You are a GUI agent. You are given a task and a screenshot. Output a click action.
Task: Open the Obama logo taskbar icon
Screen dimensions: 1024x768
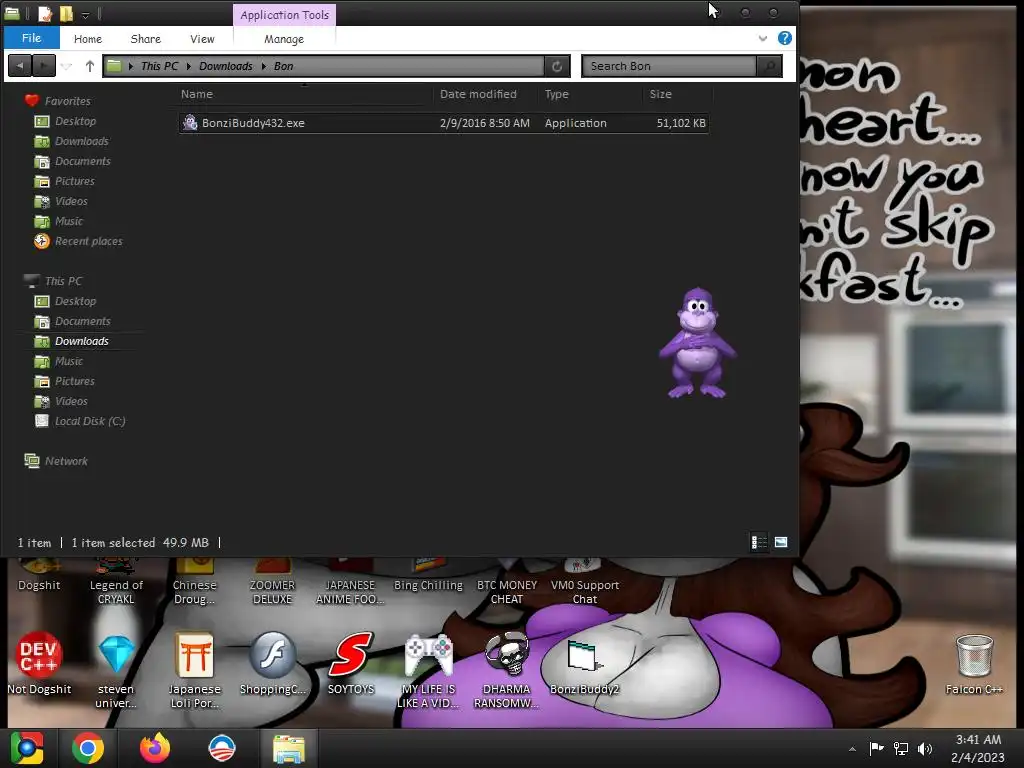(221, 748)
